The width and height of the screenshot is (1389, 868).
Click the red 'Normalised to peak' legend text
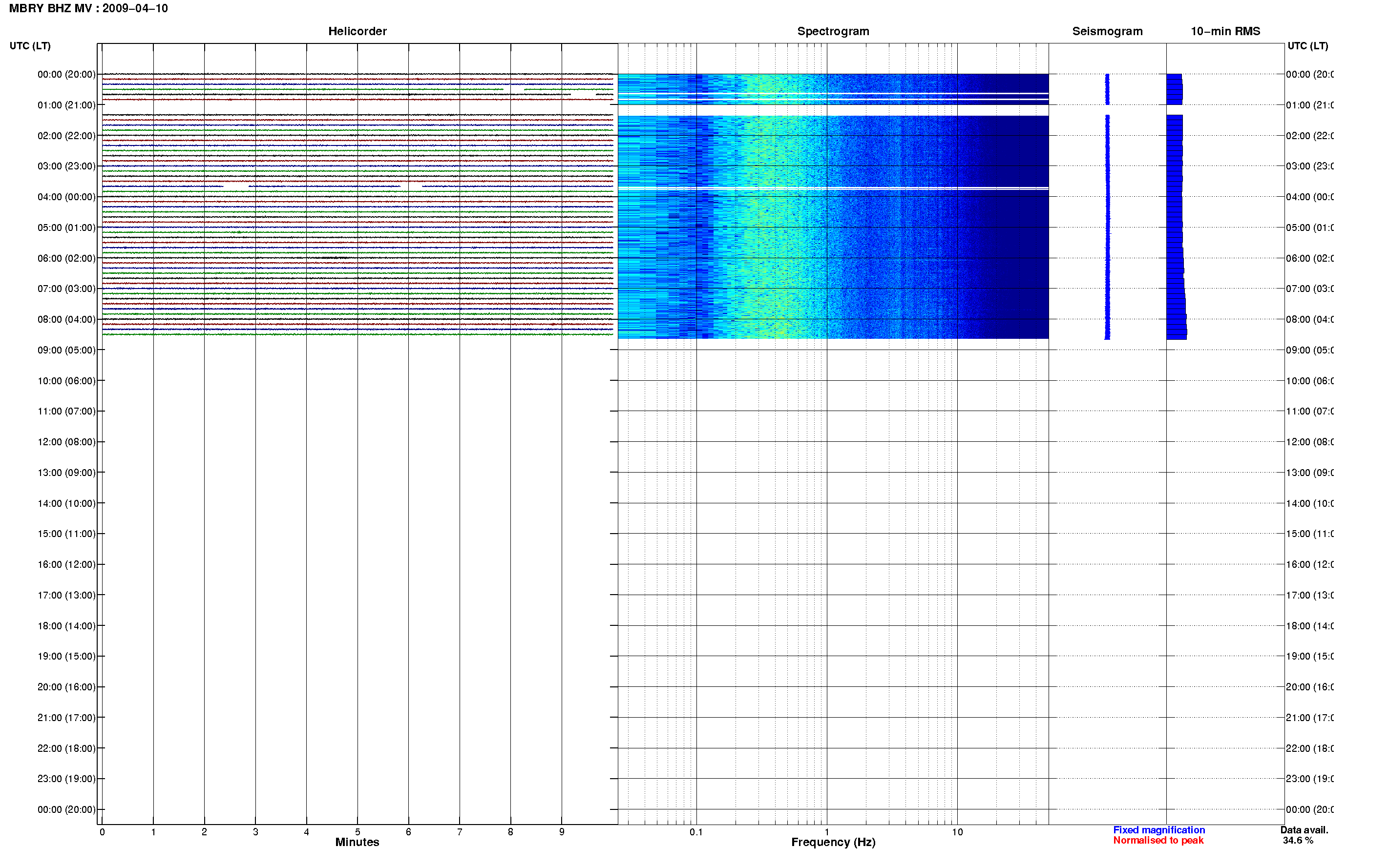(1158, 841)
